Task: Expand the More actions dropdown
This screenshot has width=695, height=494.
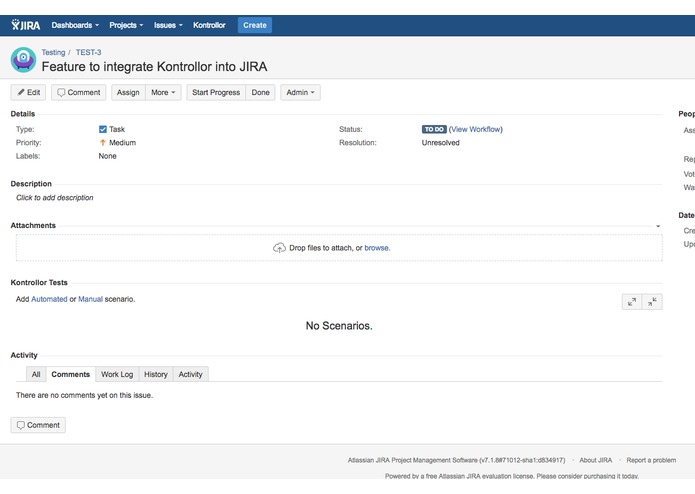Action: (x=163, y=93)
